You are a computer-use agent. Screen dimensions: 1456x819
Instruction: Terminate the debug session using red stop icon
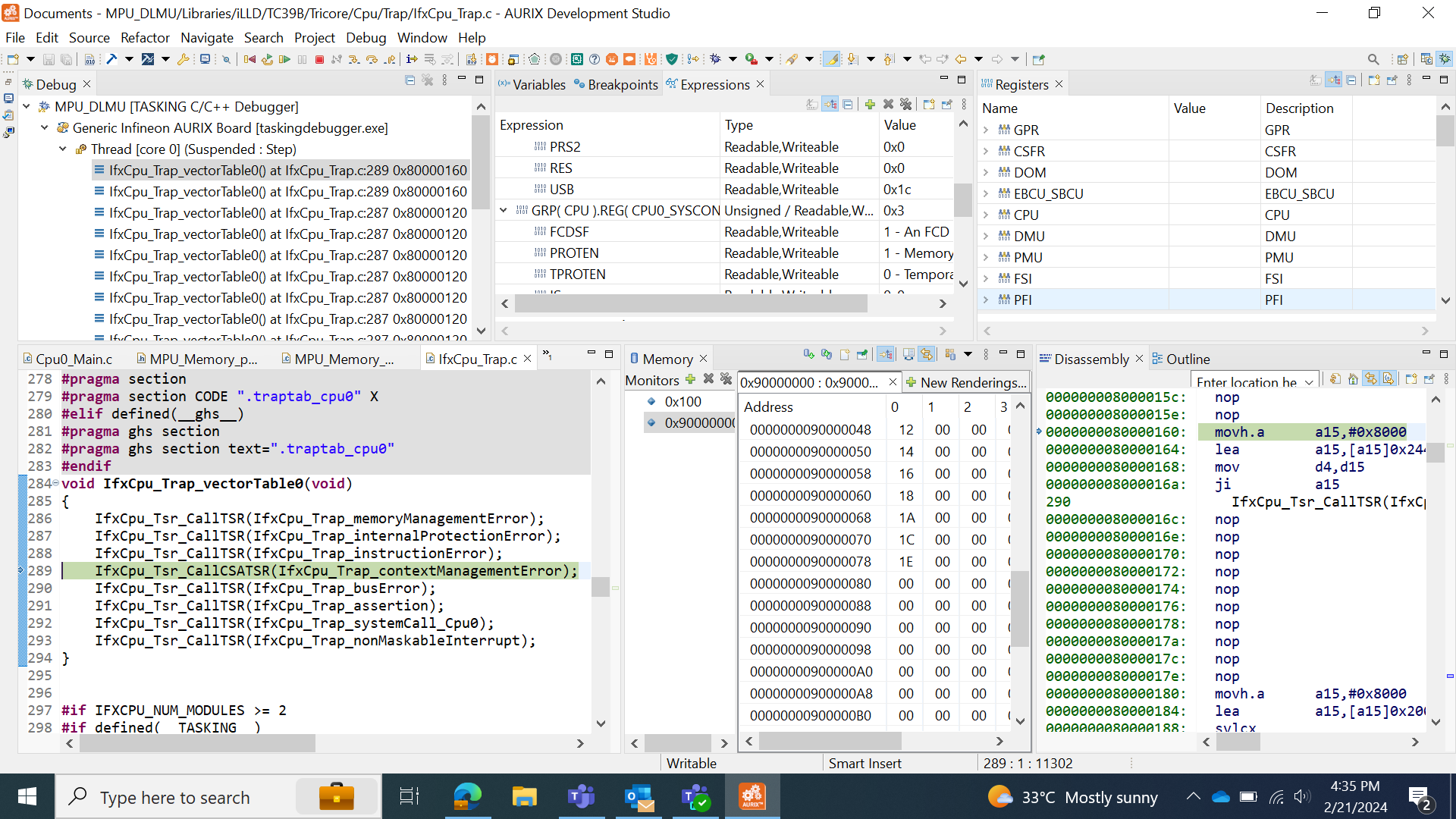[319, 58]
